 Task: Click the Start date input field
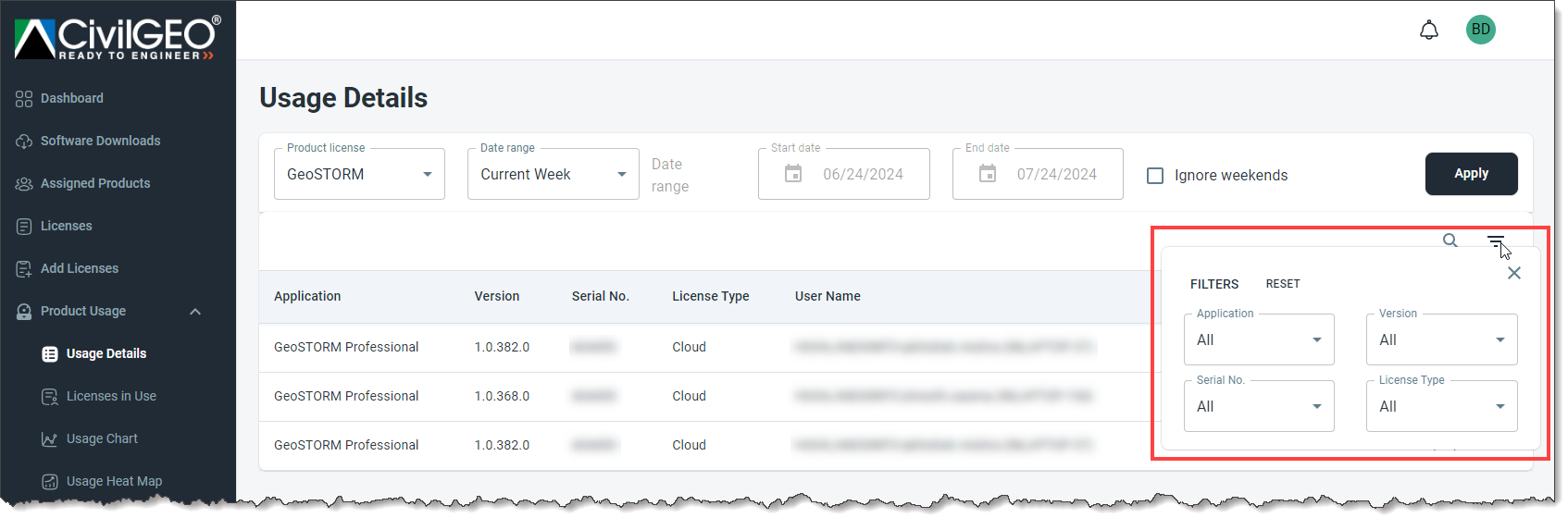863,174
